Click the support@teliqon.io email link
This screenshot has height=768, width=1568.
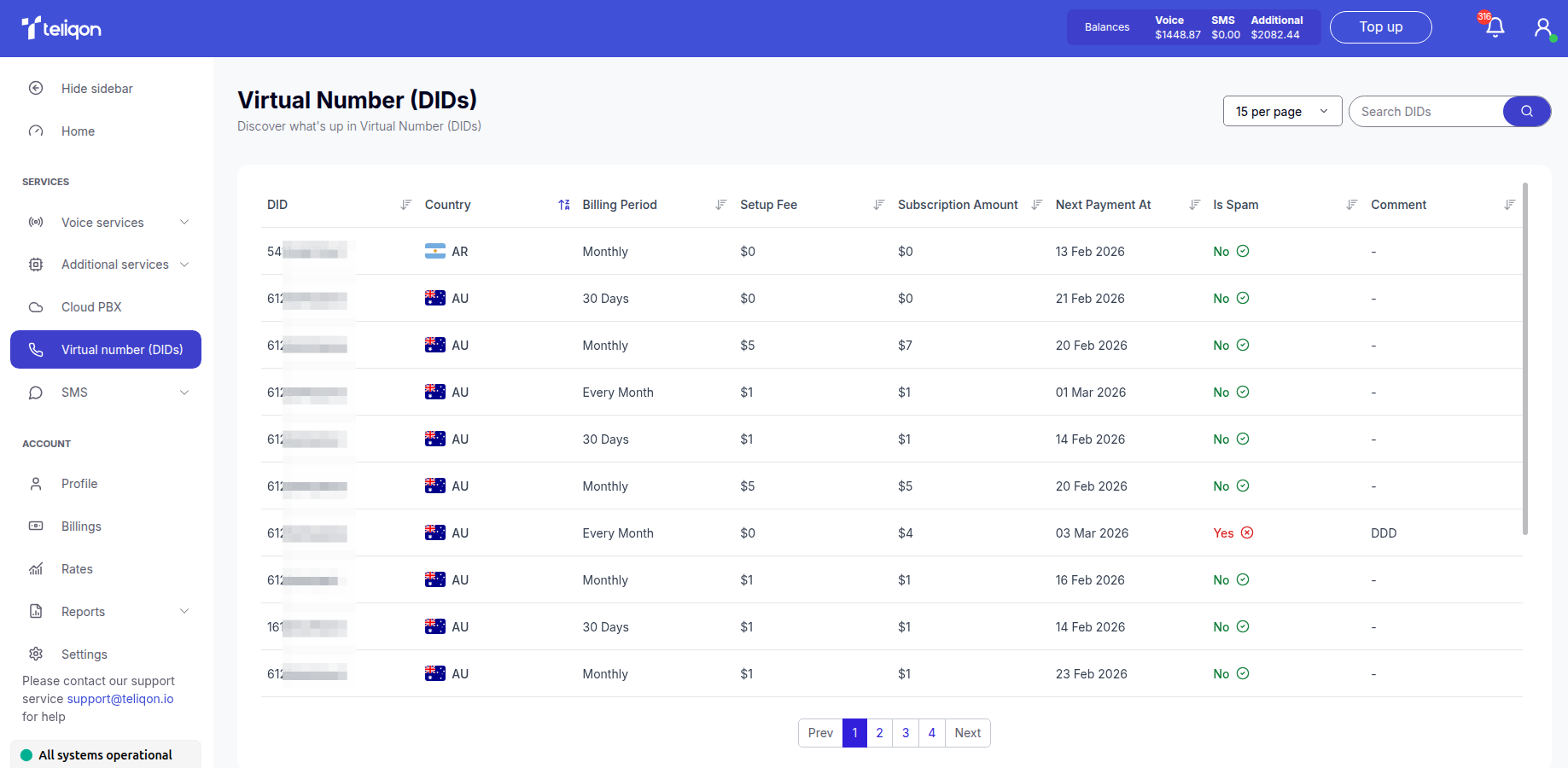(120, 699)
